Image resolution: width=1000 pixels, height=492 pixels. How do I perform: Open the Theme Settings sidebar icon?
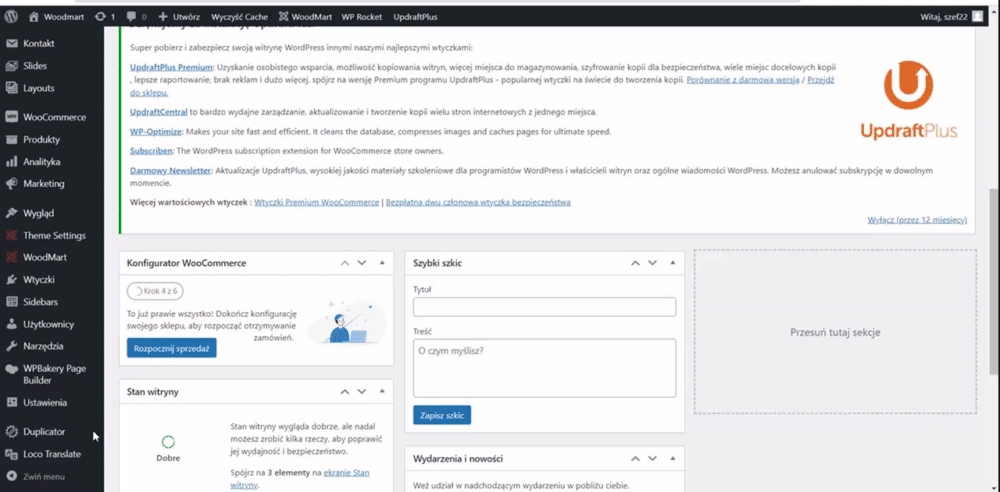[x=11, y=235]
